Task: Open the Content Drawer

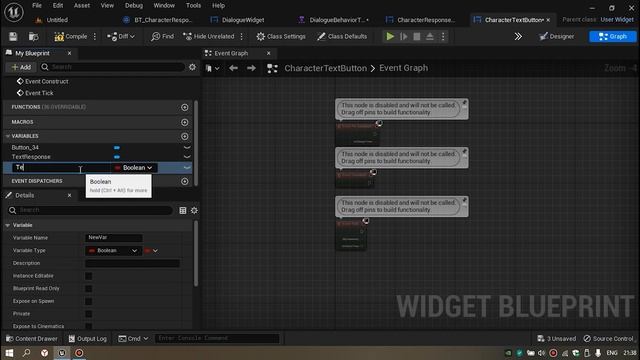Action: point(32,338)
